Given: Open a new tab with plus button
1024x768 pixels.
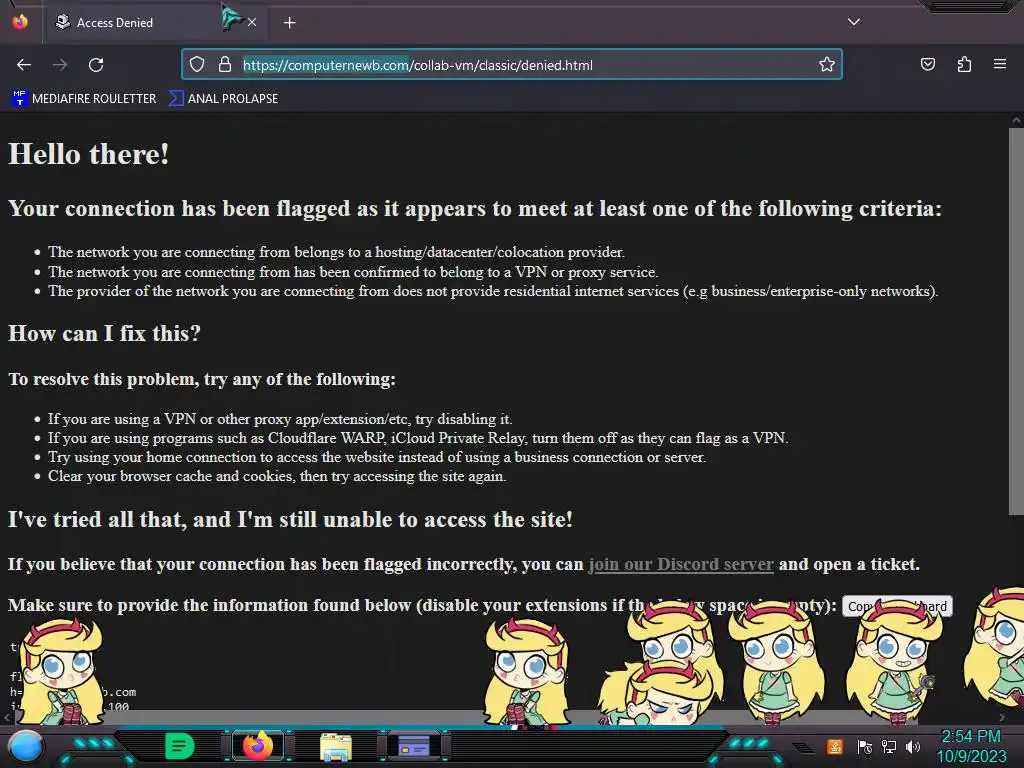Looking at the screenshot, I should (289, 23).
